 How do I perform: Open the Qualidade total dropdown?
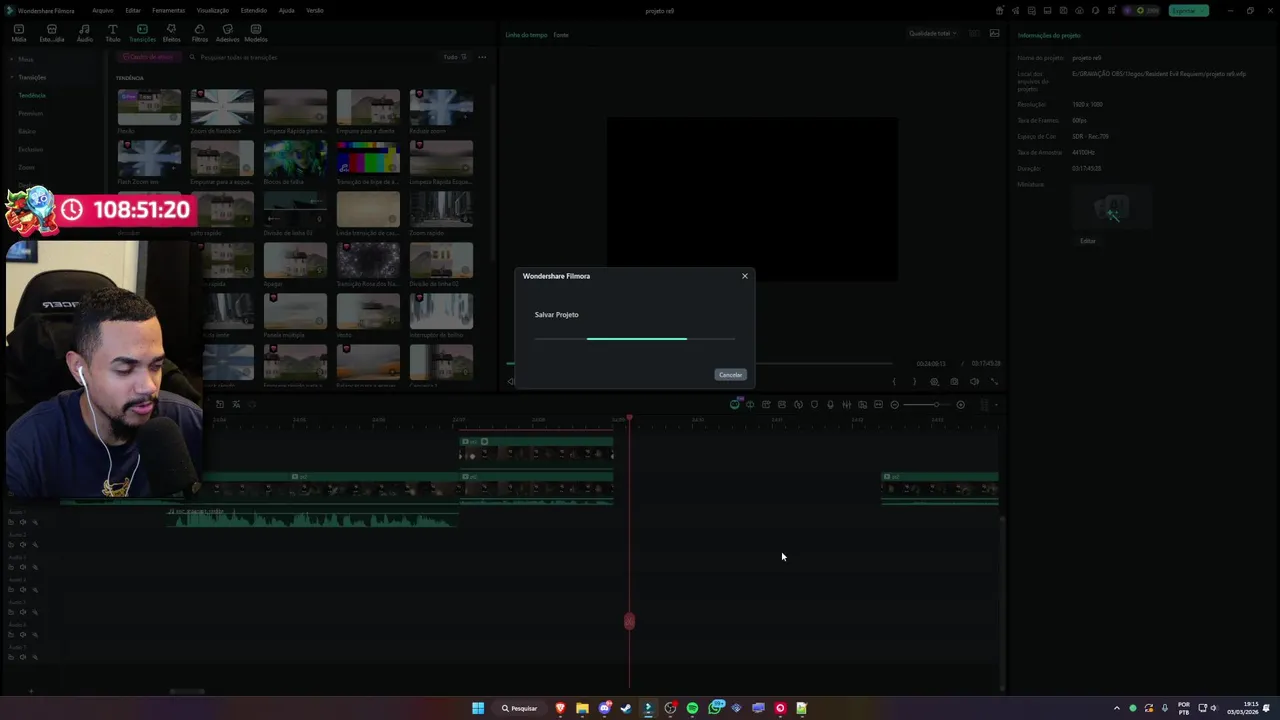(932, 33)
